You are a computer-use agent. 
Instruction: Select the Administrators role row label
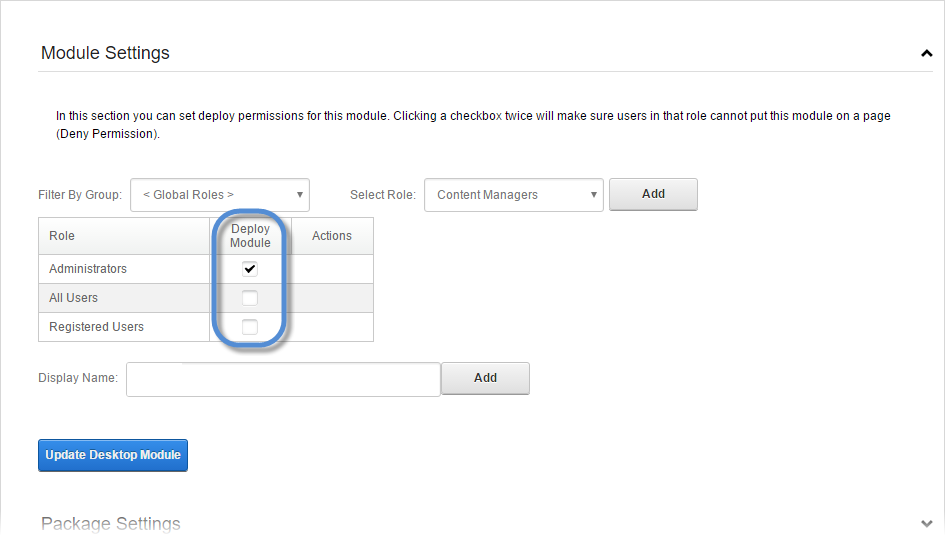[88, 269]
